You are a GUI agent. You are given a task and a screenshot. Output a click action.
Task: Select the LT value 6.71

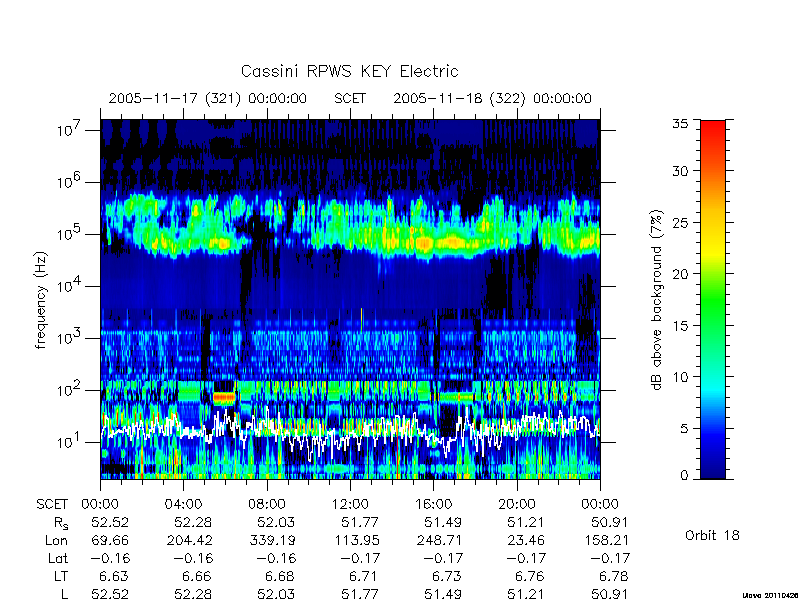coord(364,576)
